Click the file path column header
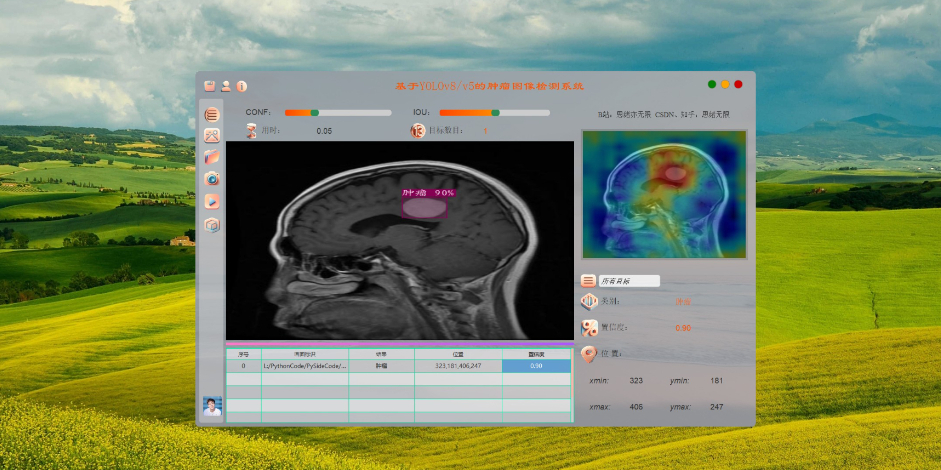Image resolution: width=941 pixels, height=470 pixels. 305,354
